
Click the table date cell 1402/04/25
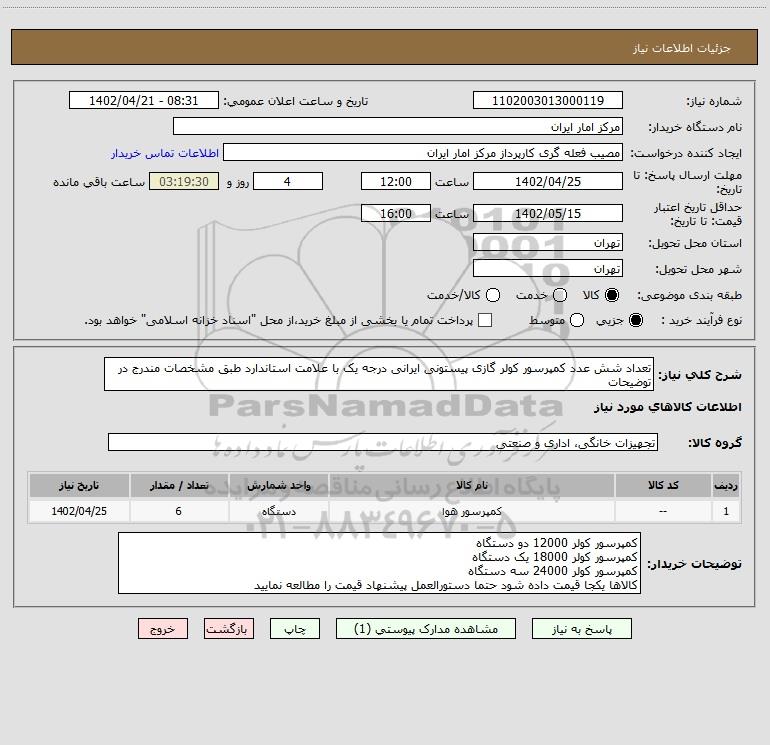[x=79, y=511]
